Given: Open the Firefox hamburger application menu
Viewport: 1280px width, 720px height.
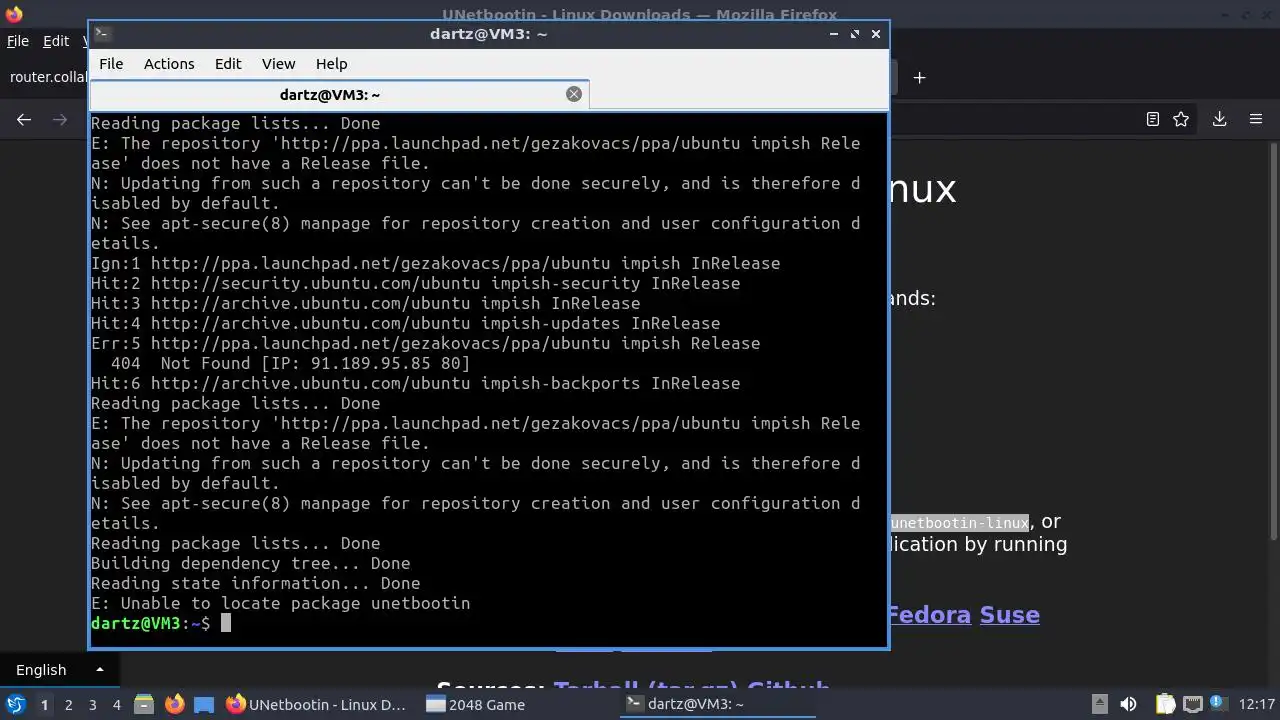Looking at the screenshot, I should (x=1256, y=119).
